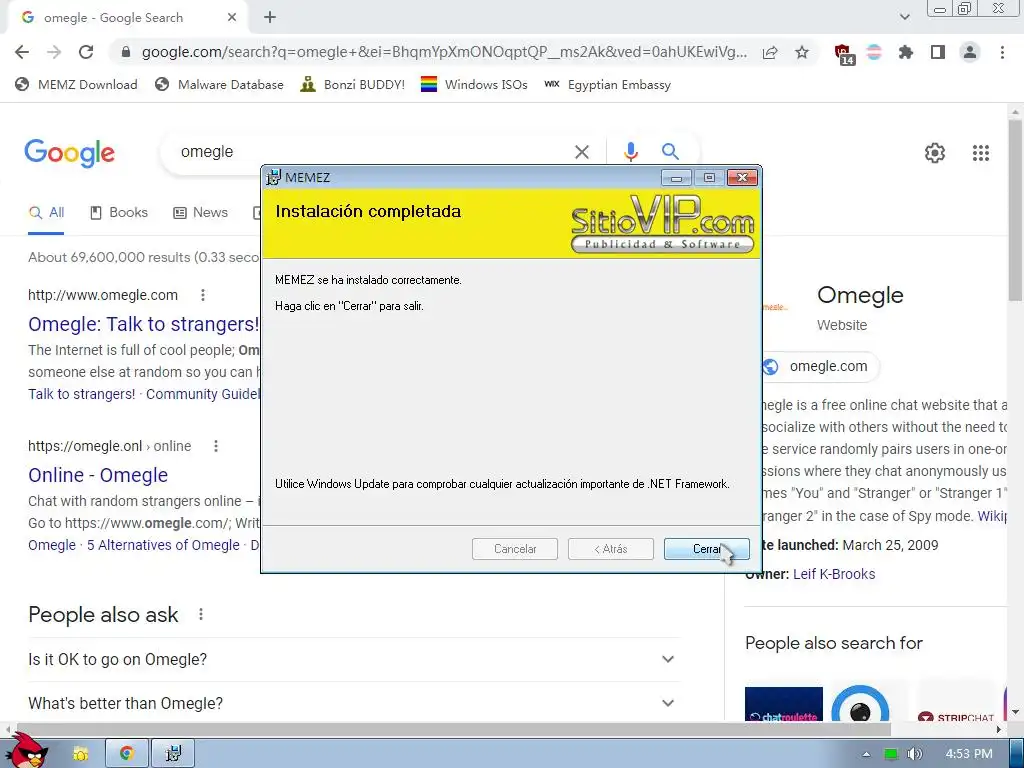The image size is (1024, 768).
Task: Open the omegle.com website chip
Action: (820, 366)
